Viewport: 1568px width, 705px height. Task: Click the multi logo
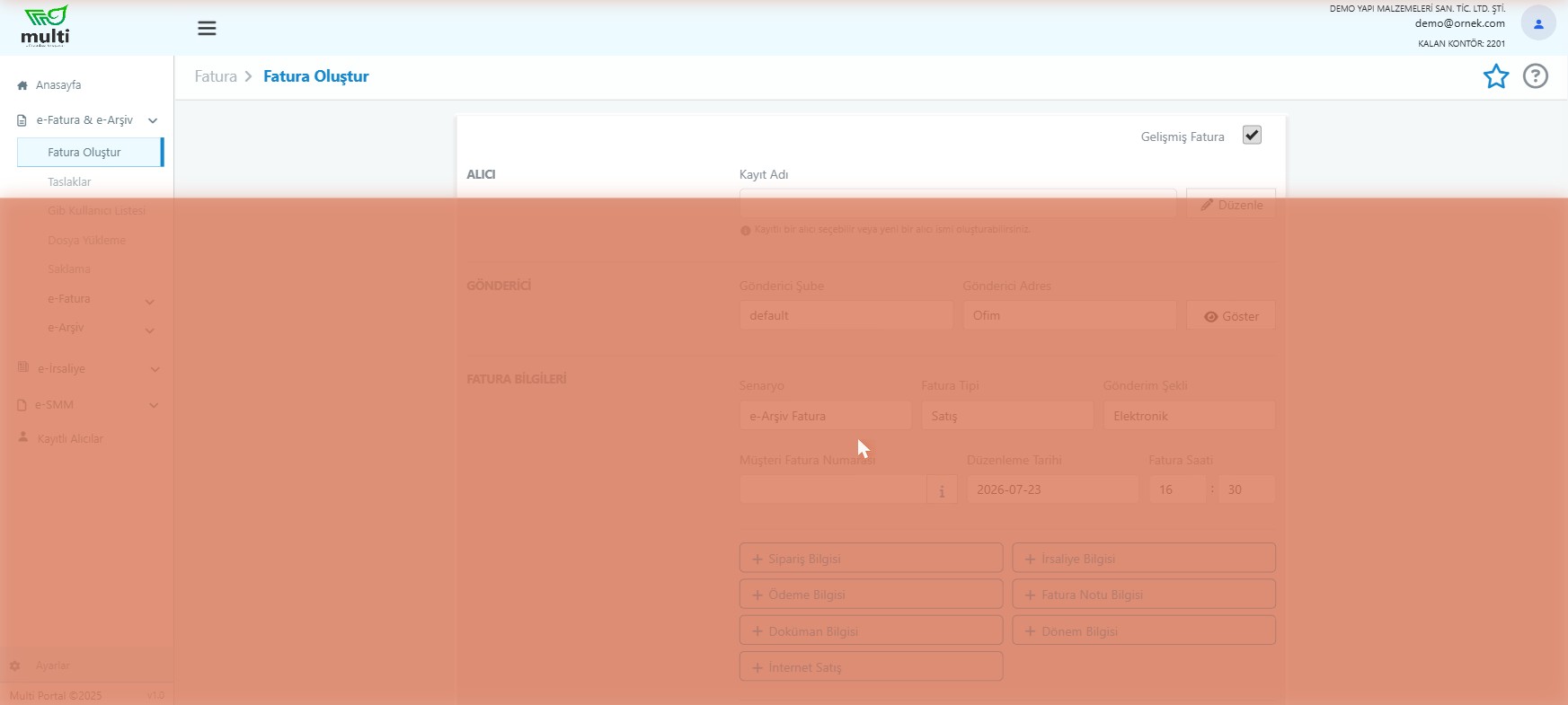point(45,26)
